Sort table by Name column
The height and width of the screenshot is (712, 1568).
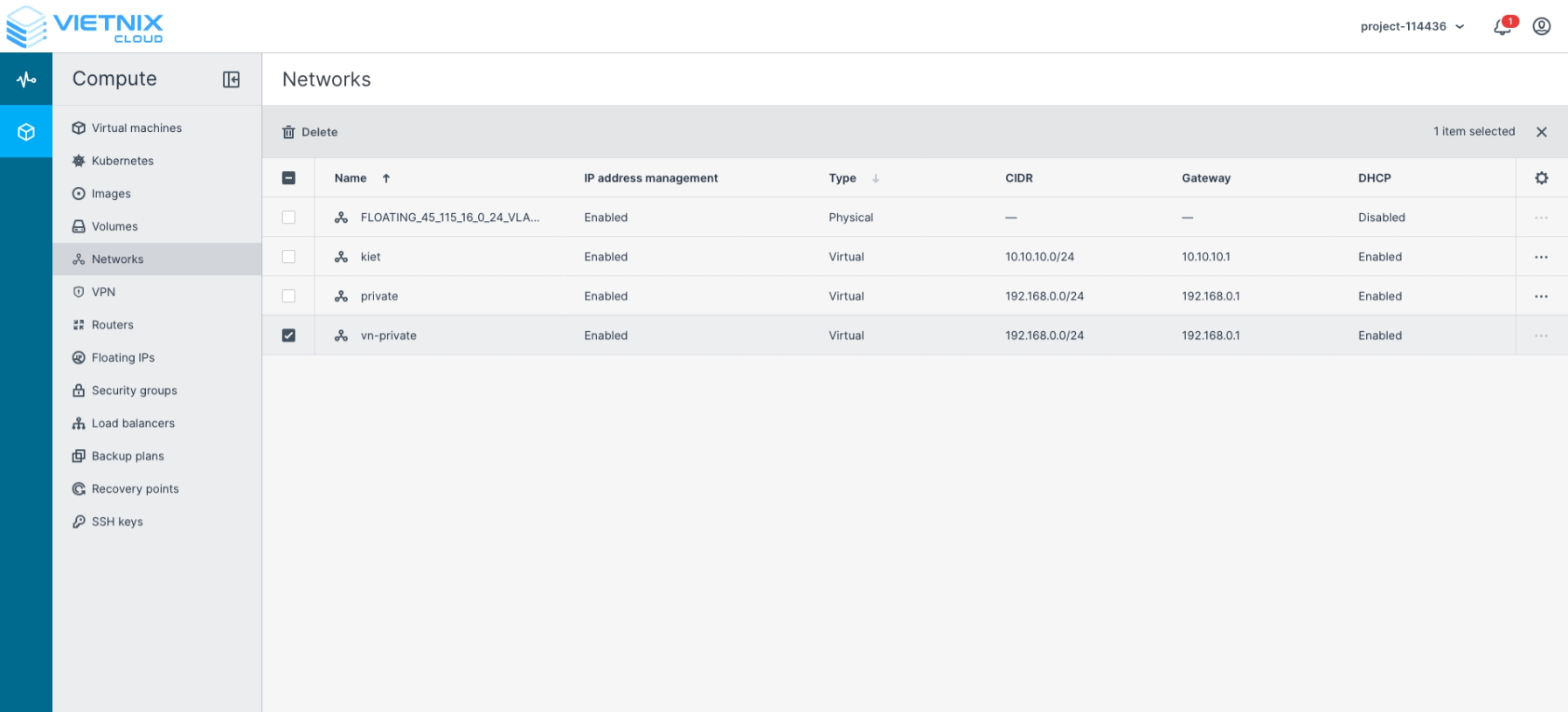(351, 178)
